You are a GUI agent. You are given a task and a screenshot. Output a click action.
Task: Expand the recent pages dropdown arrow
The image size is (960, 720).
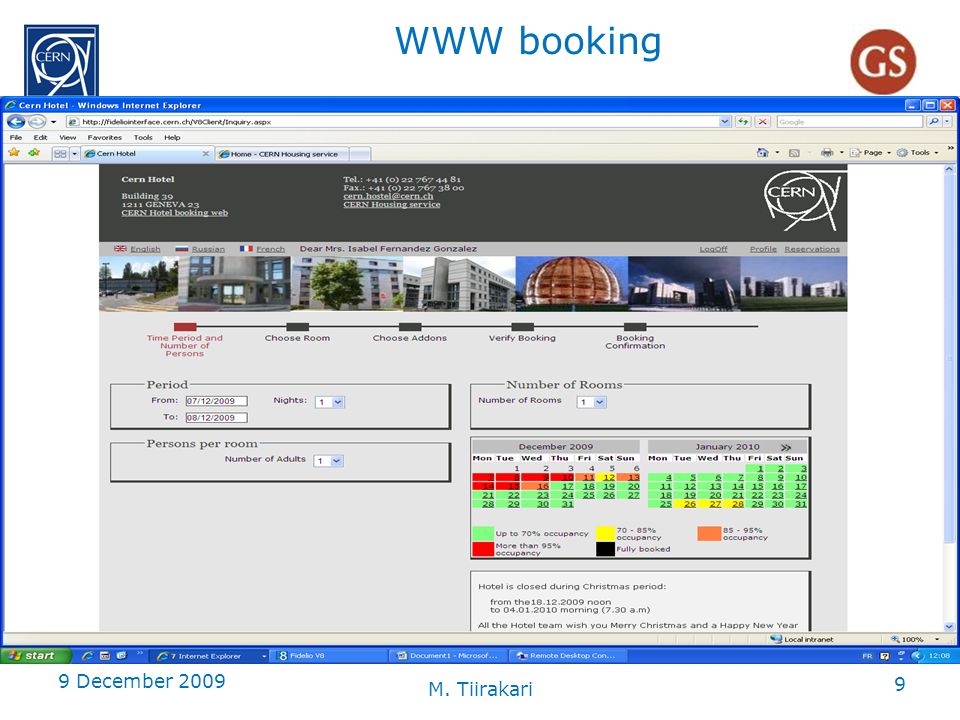pos(54,121)
